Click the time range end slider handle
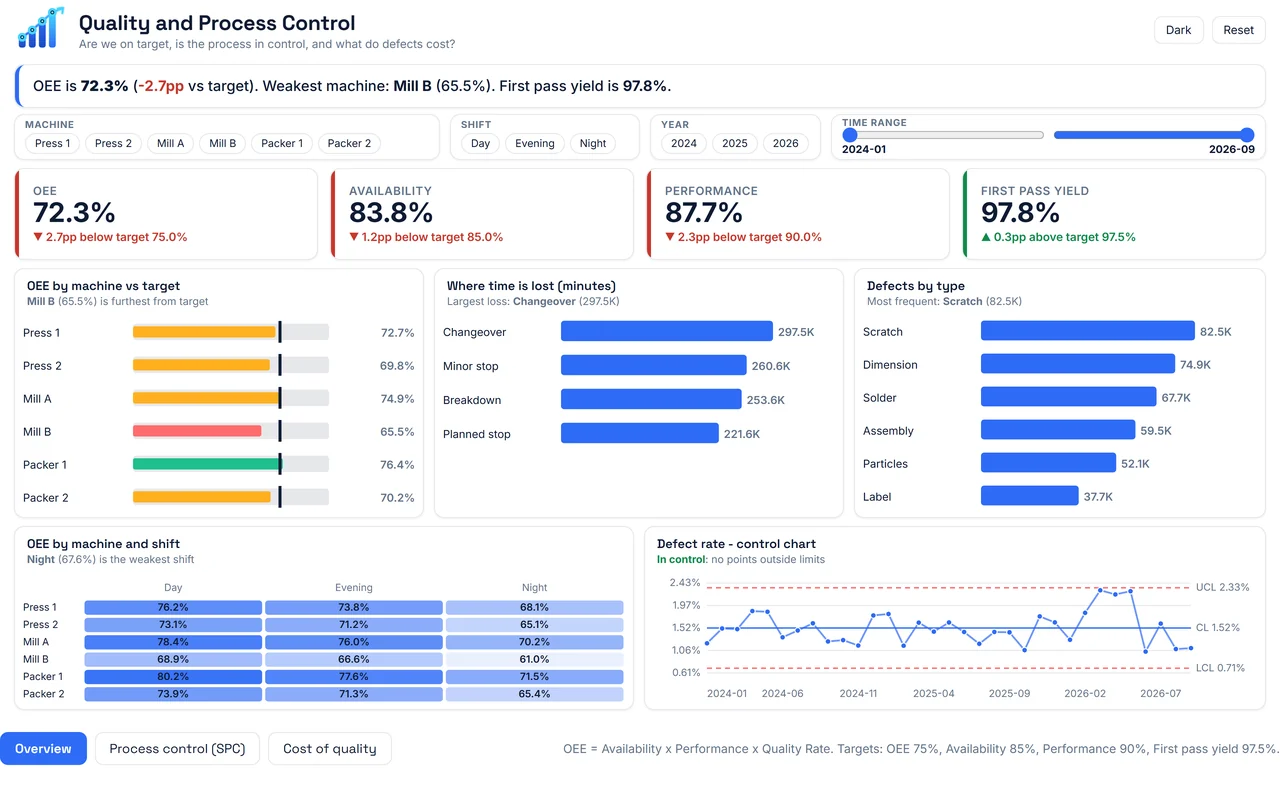The height and width of the screenshot is (800, 1280). coord(1247,135)
